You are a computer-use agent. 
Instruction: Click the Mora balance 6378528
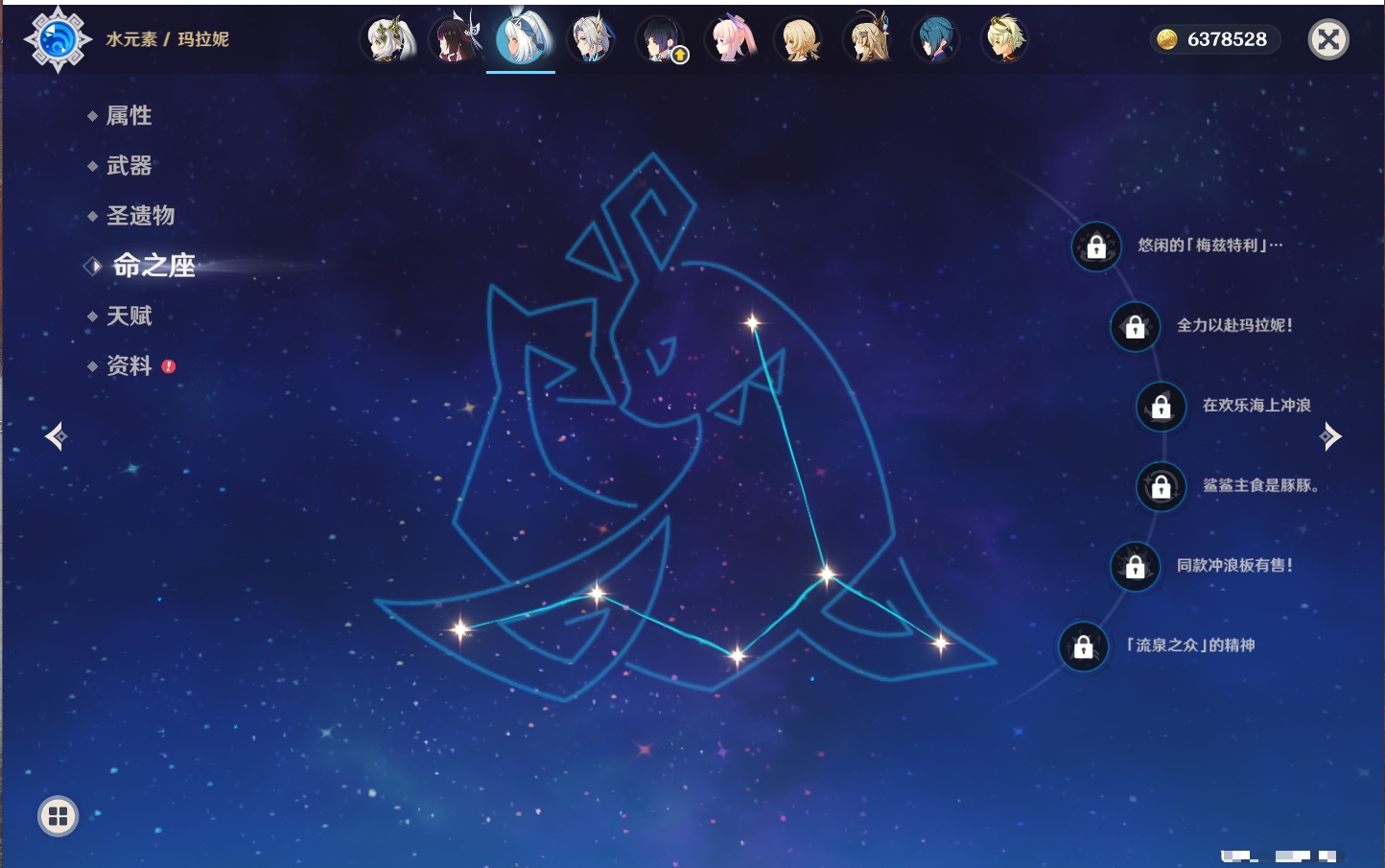click(1215, 39)
